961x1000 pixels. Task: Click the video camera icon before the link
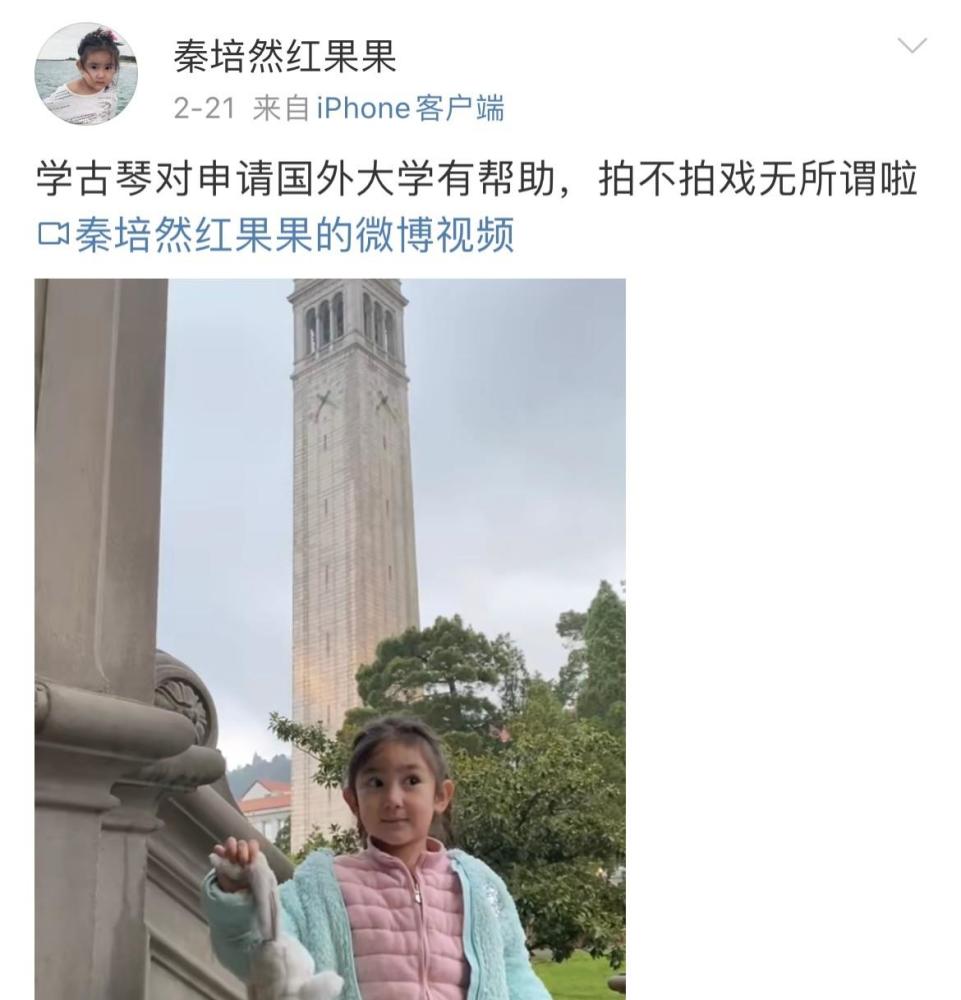coord(53,234)
